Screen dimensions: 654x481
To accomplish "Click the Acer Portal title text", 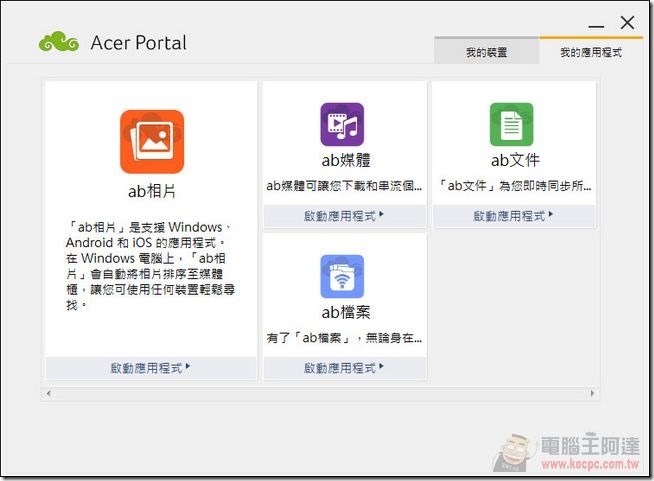I will pyautogui.click(x=138, y=43).
